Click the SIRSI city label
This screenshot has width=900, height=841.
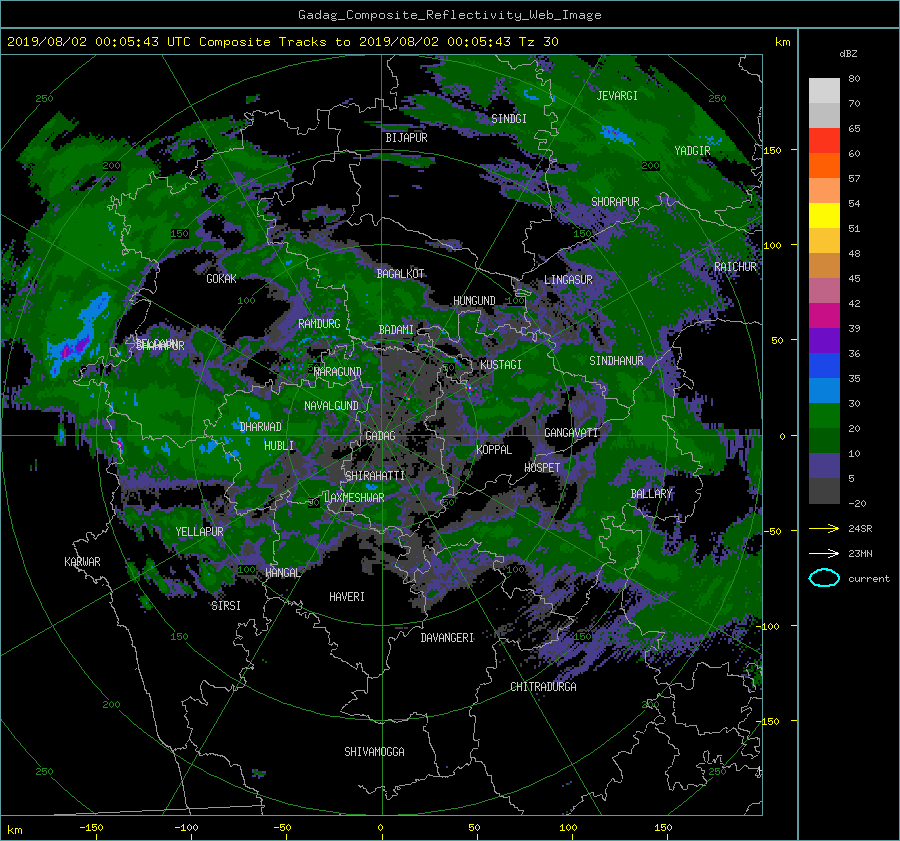pos(226,606)
